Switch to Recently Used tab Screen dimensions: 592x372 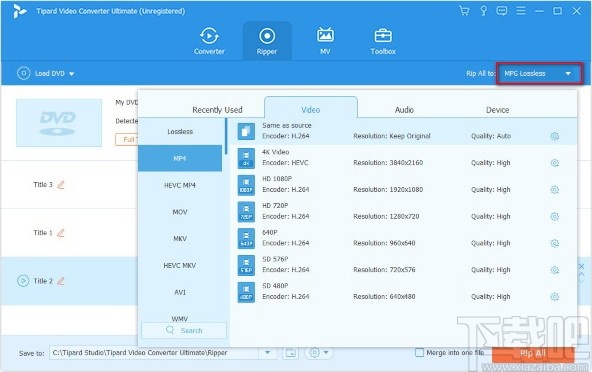(x=217, y=110)
